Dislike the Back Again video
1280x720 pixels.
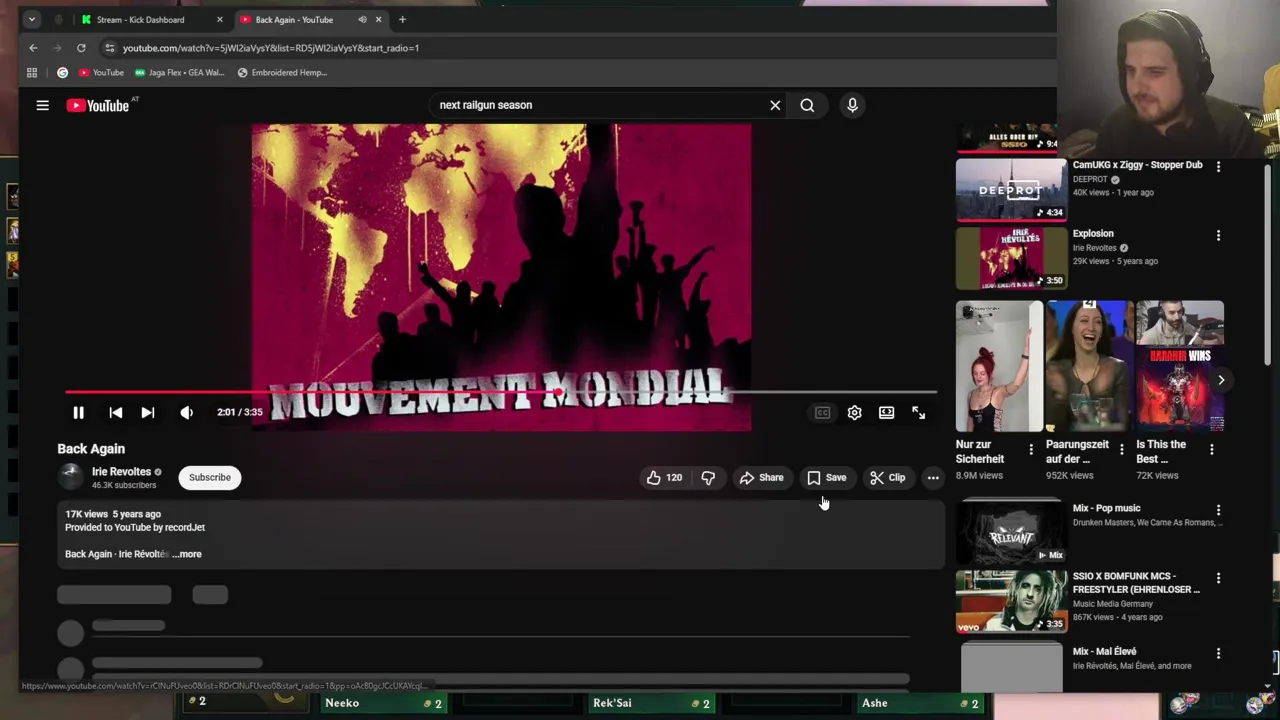pyautogui.click(x=708, y=477)
